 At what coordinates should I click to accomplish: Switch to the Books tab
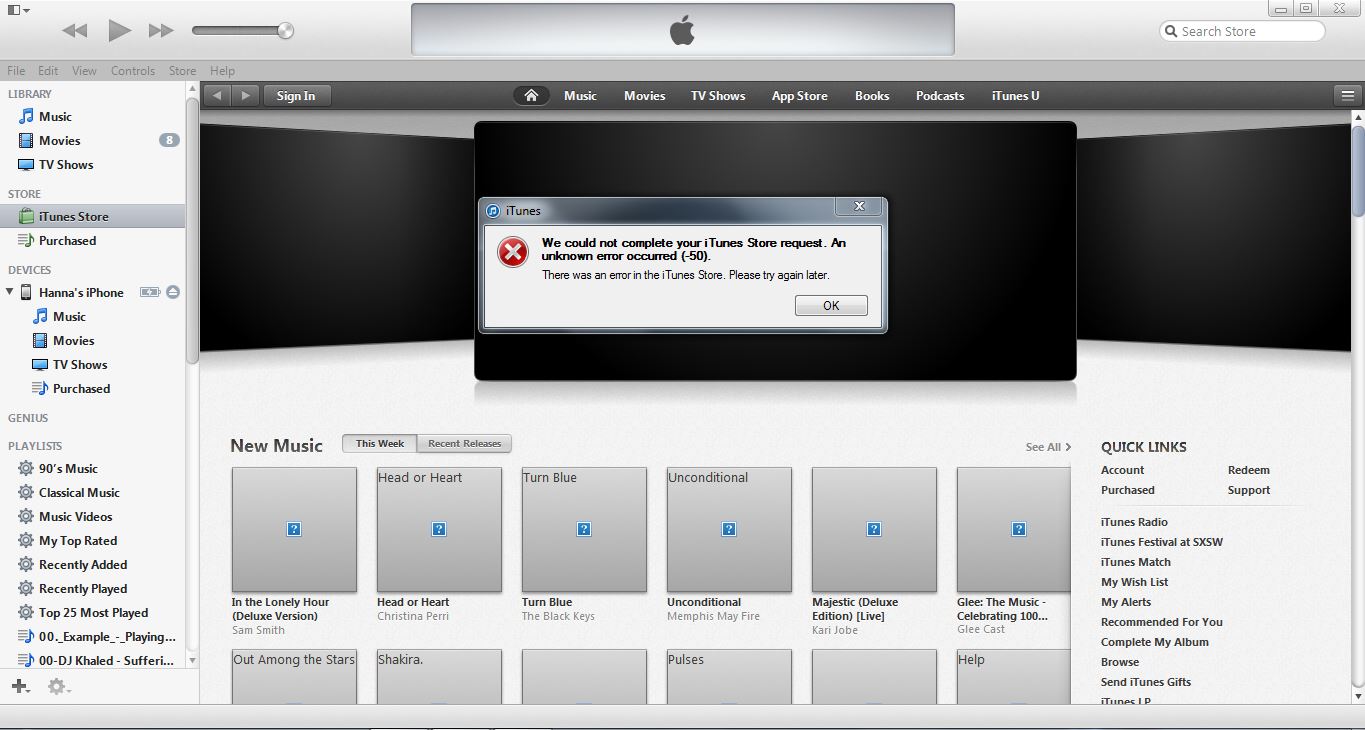pos(872,96)
